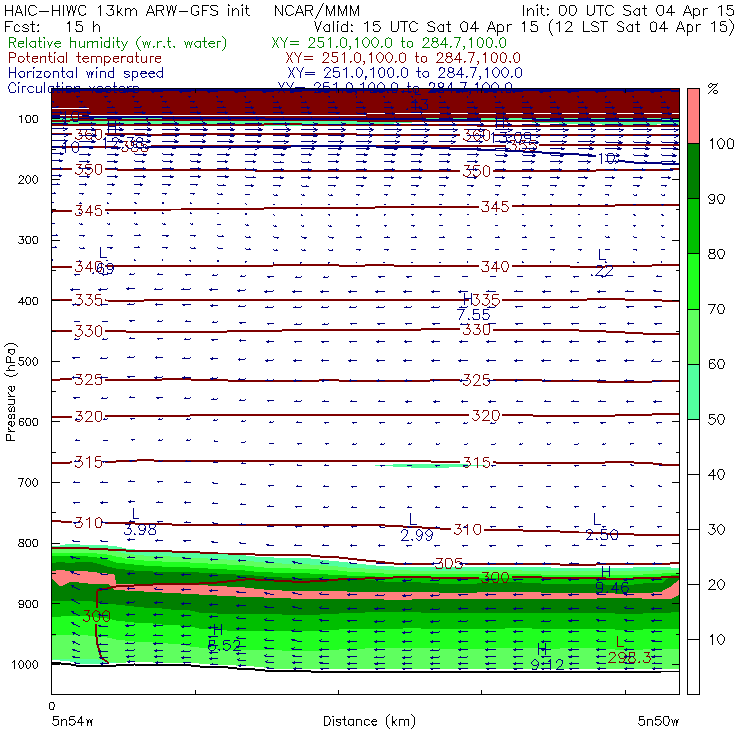740x740 pixels.
Task: Click the colorbar '50' percent label
Action: 716,419
